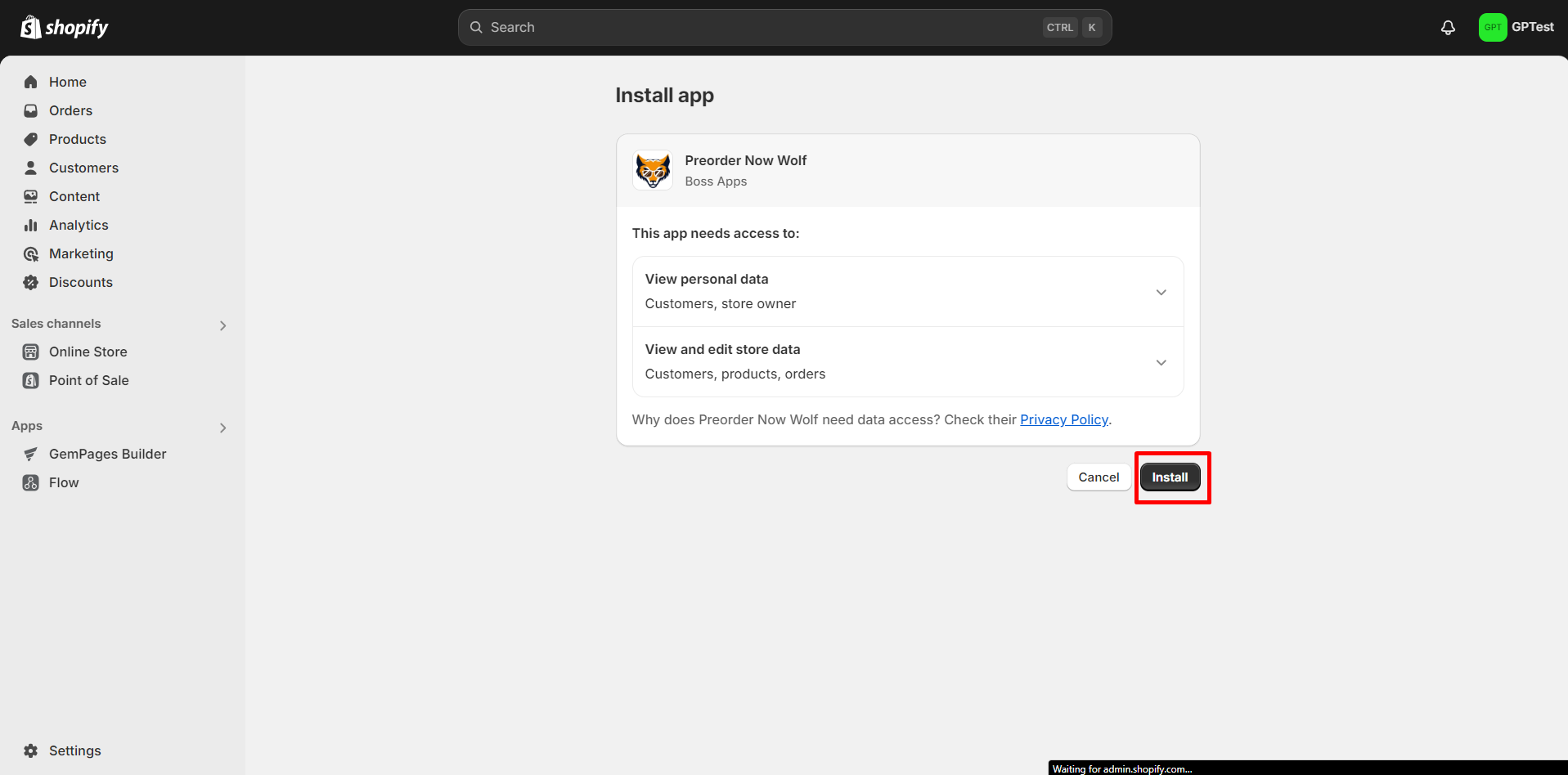
Task: Focus the Search field
Action: (x=761, y=28)
